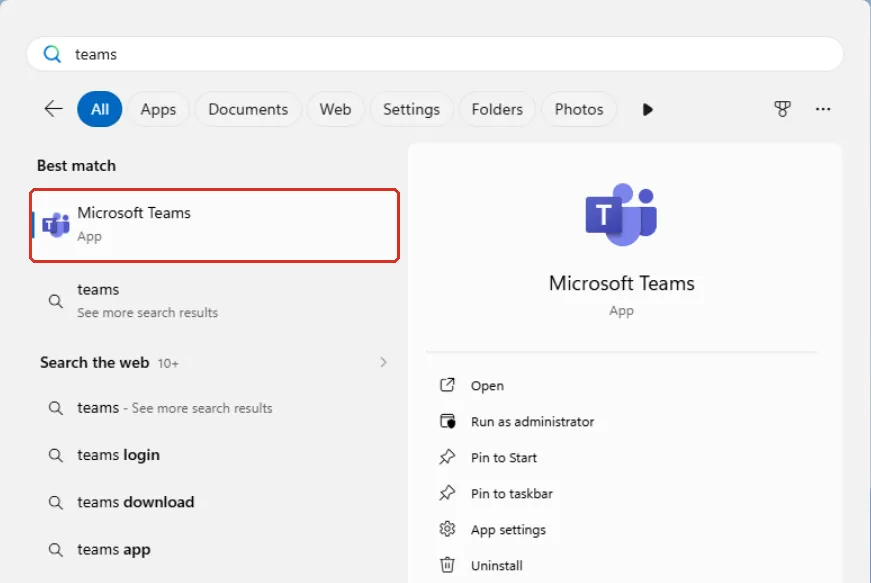Image resolution: width=871 pixels, height=583 pixels.
Task: Choose Pin to taskbar
Action: [622, 494]
